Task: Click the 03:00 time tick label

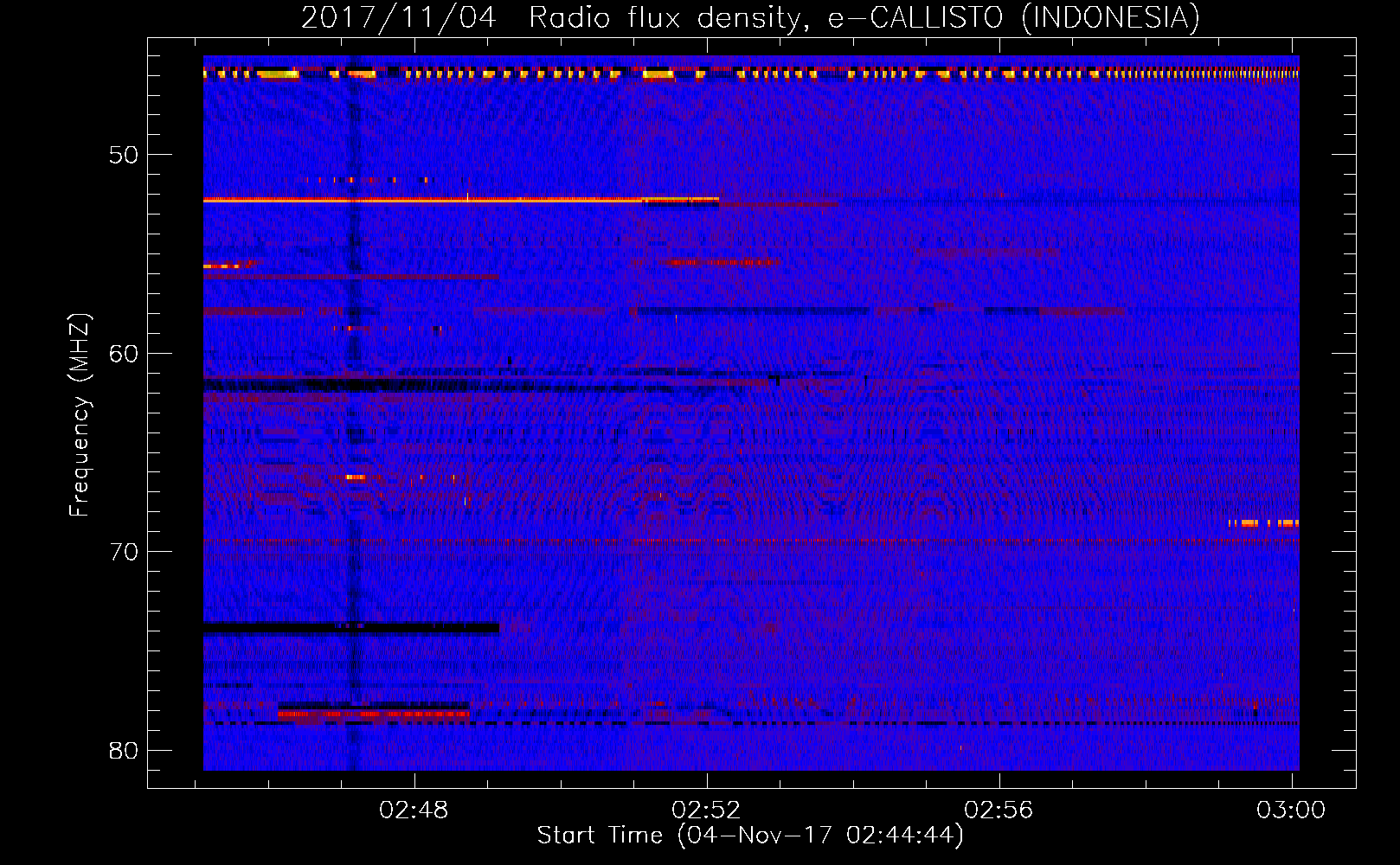Action: click(x=1291, y=810)
